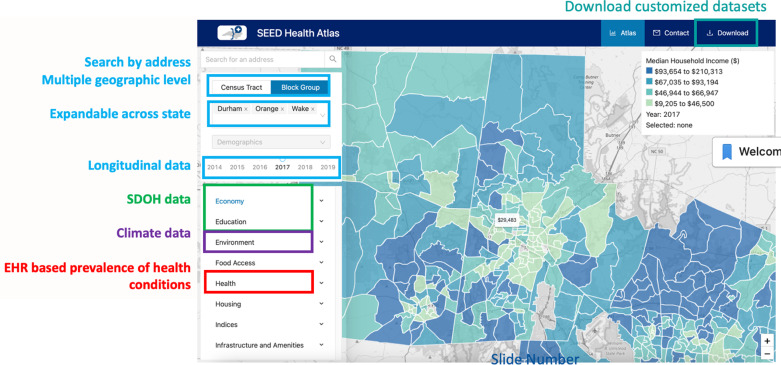Expand the Food Access category
Viewport: 781px width, 365px height.
tap(321, 262)
